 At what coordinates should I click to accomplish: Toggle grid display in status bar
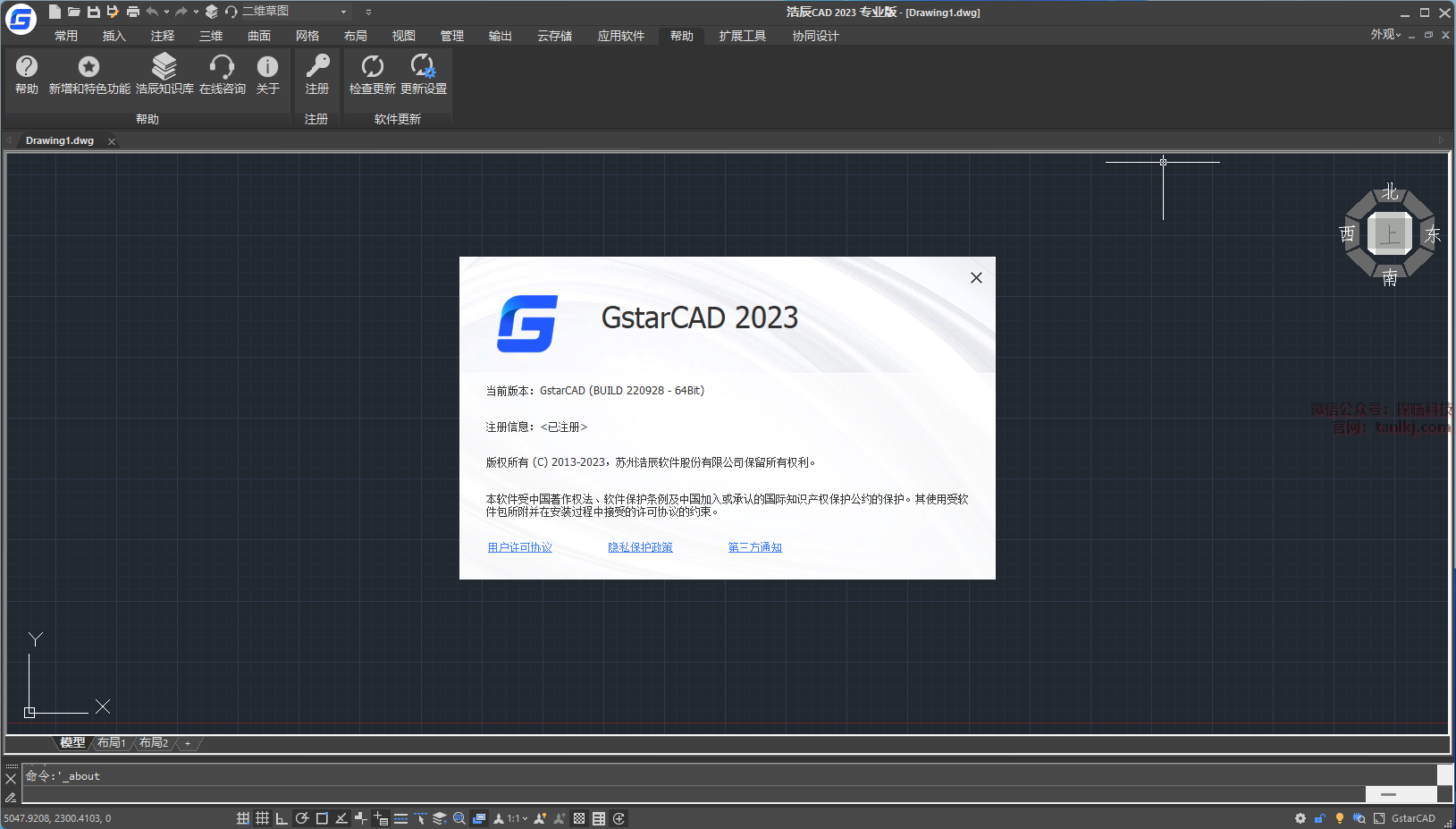[262, 818]
